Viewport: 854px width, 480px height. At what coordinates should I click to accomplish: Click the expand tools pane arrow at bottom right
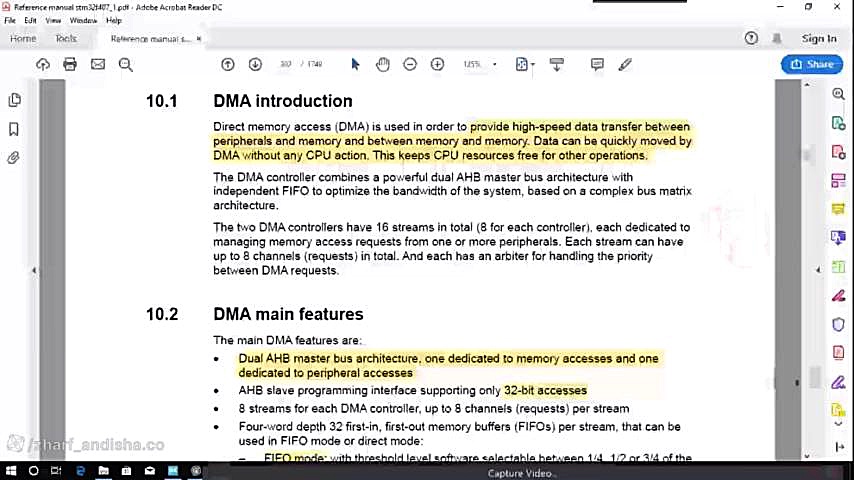[x=839, y=447]
